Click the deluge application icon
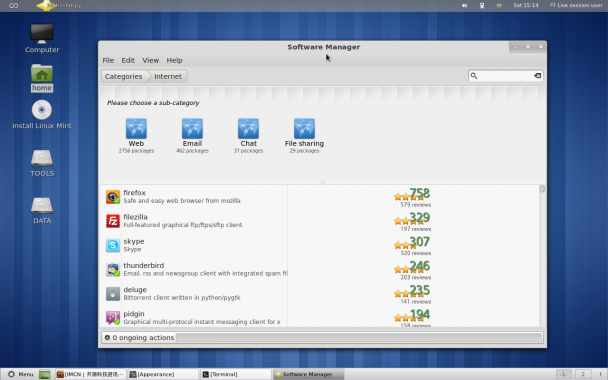 (113, 294)
